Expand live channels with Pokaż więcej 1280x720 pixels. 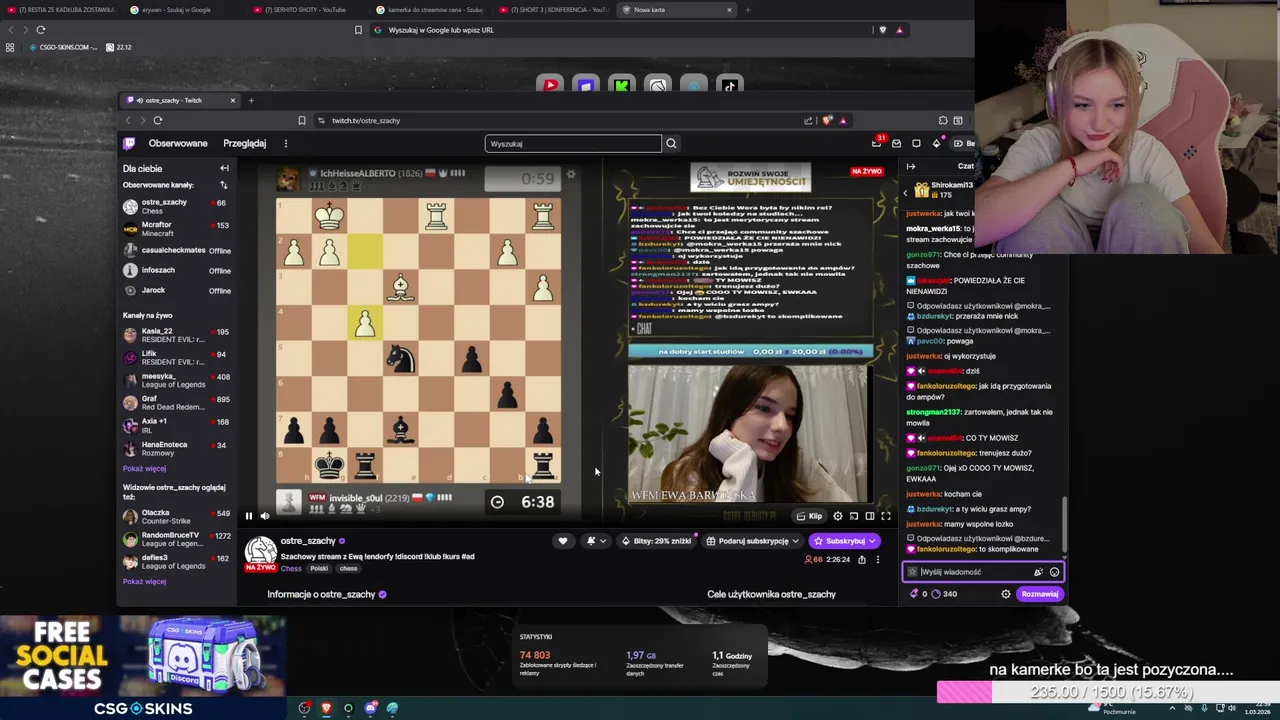click(x=144, y=468)
